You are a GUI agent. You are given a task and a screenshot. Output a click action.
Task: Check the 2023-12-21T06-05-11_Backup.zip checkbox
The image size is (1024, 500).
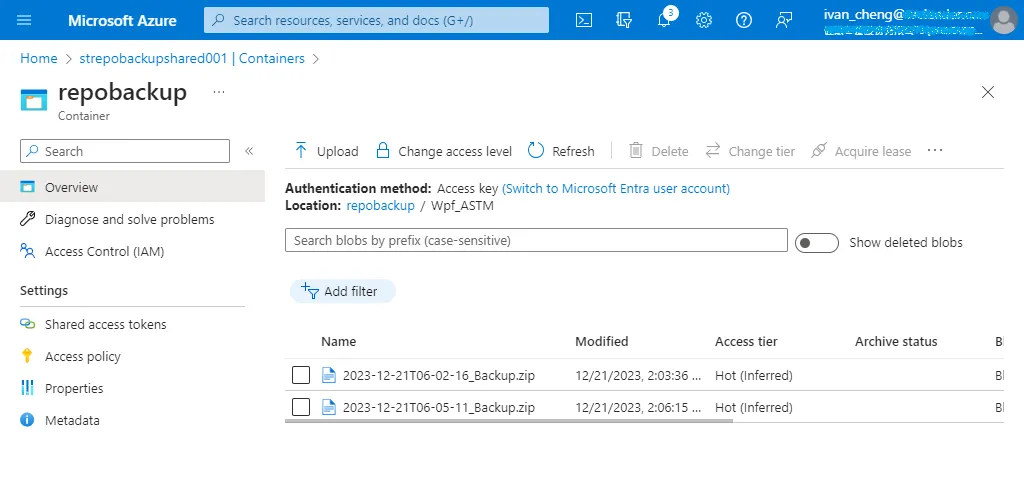coord(301,407)
